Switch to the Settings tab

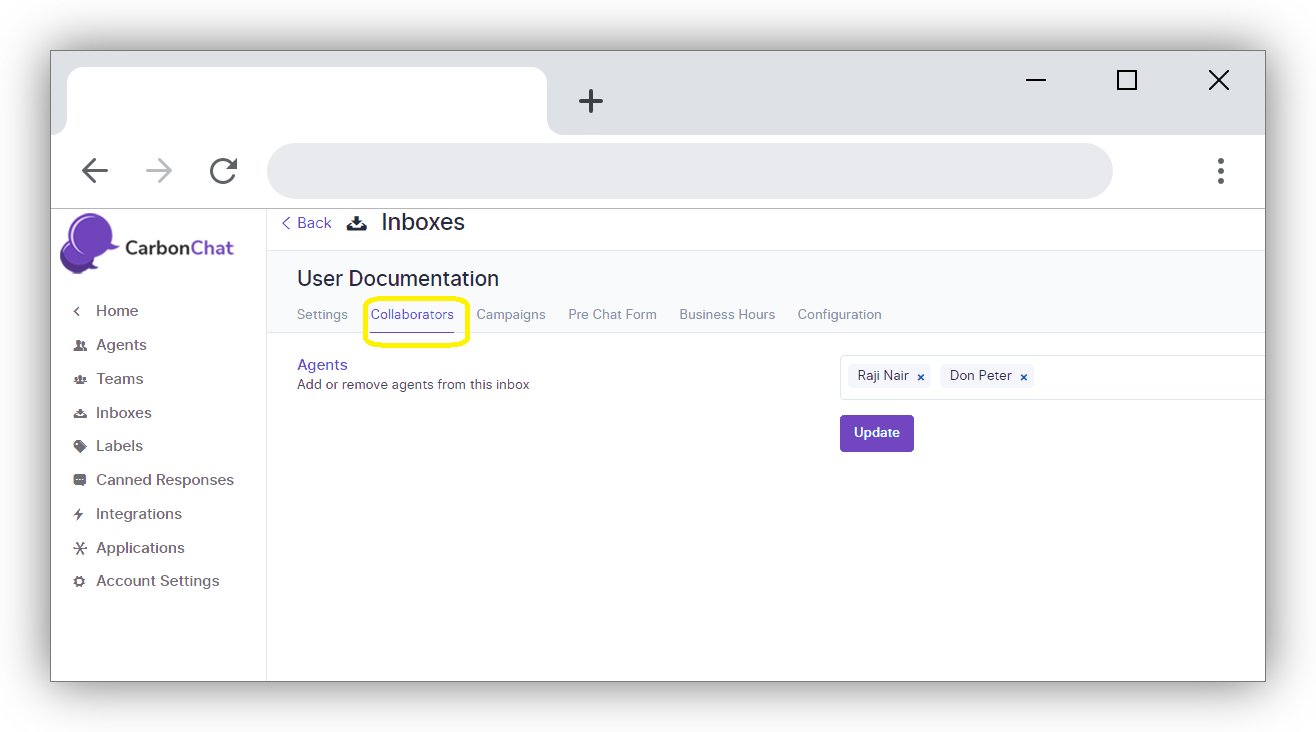(x=322, y=314)
